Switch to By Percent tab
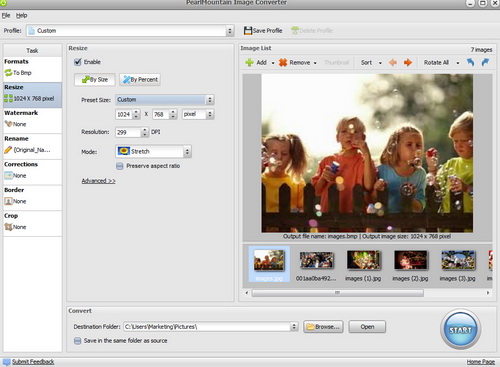Viewport: 500px width, 367px height. tap(140, 79)
